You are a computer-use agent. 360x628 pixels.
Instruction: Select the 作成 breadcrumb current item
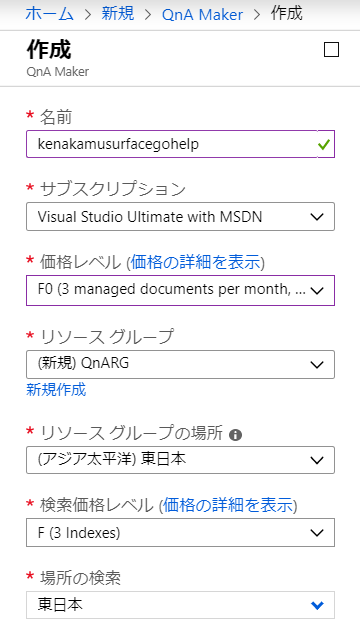click(x=287, y=14)
